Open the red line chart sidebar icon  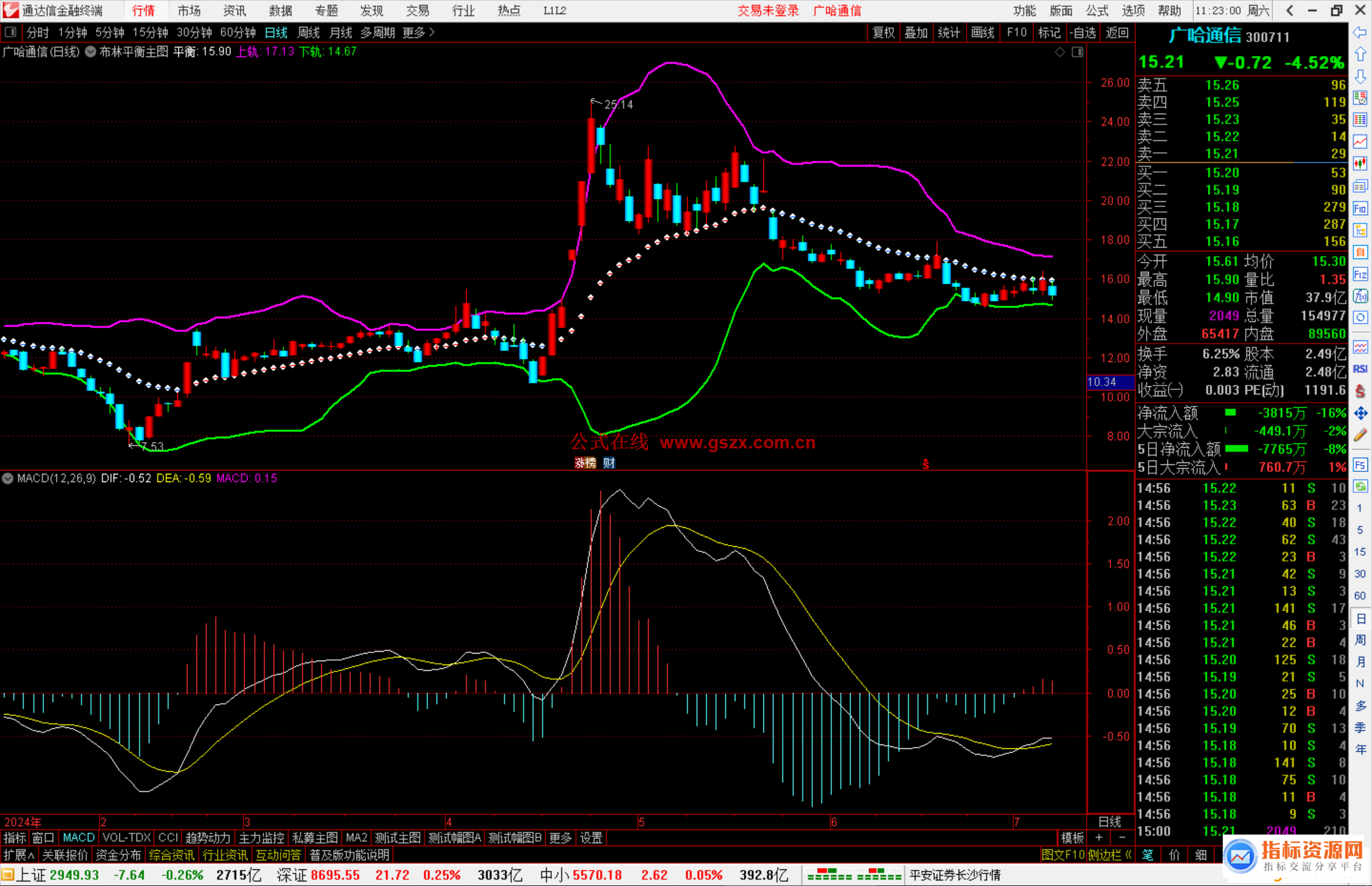pyautogui.click(x=1360, y=142)
